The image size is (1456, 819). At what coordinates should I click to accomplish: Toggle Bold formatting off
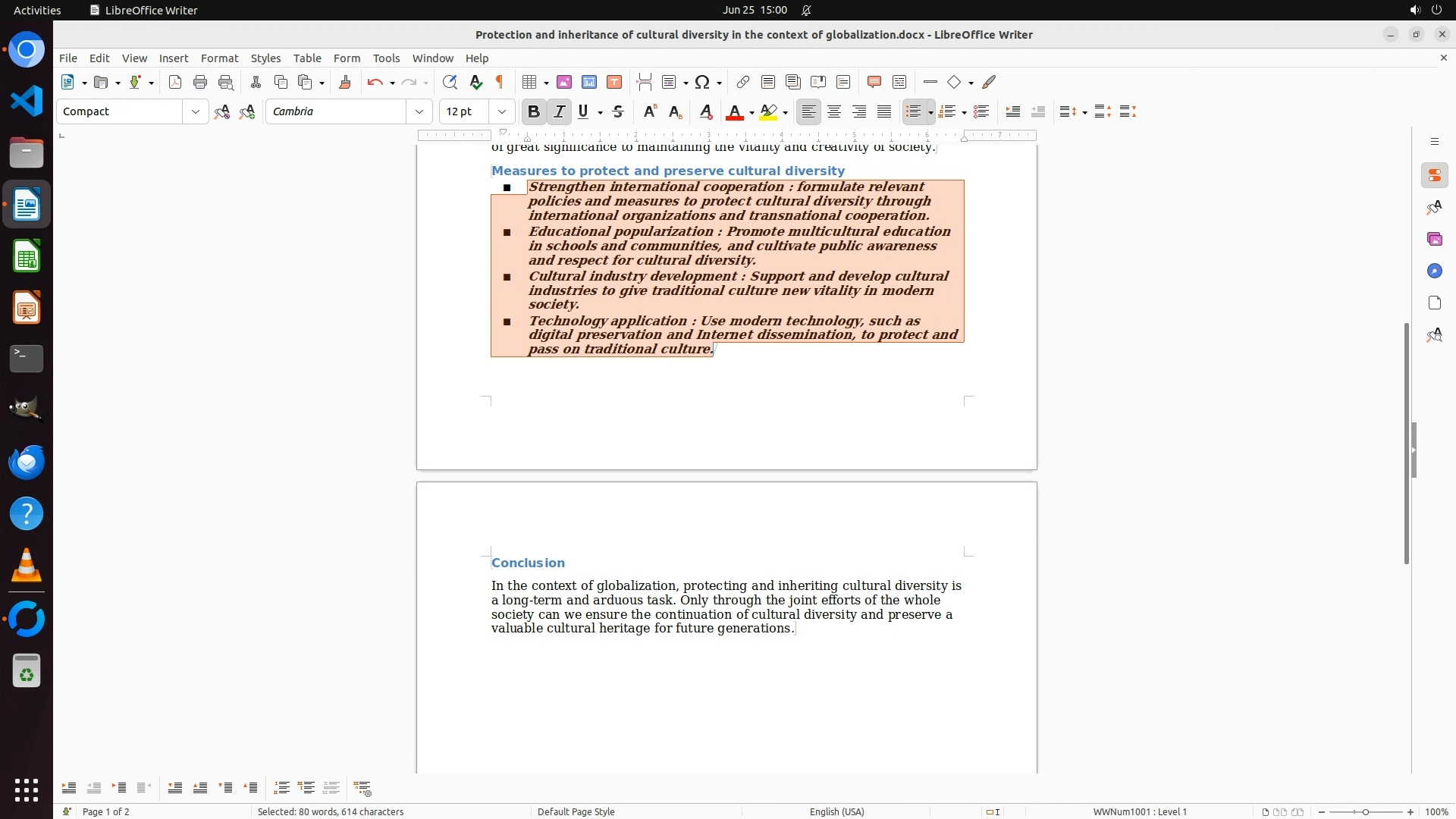533,111
